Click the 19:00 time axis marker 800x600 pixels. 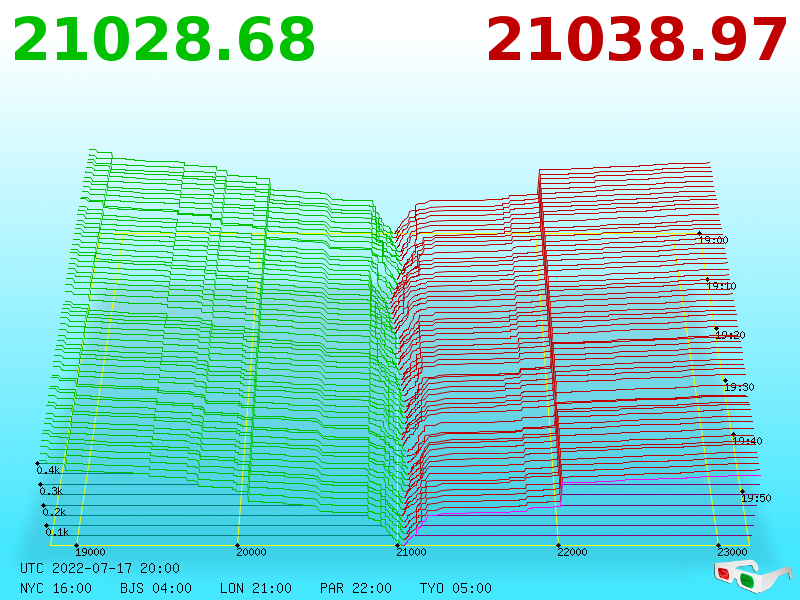pyautogui.click(x=713, y=240)
